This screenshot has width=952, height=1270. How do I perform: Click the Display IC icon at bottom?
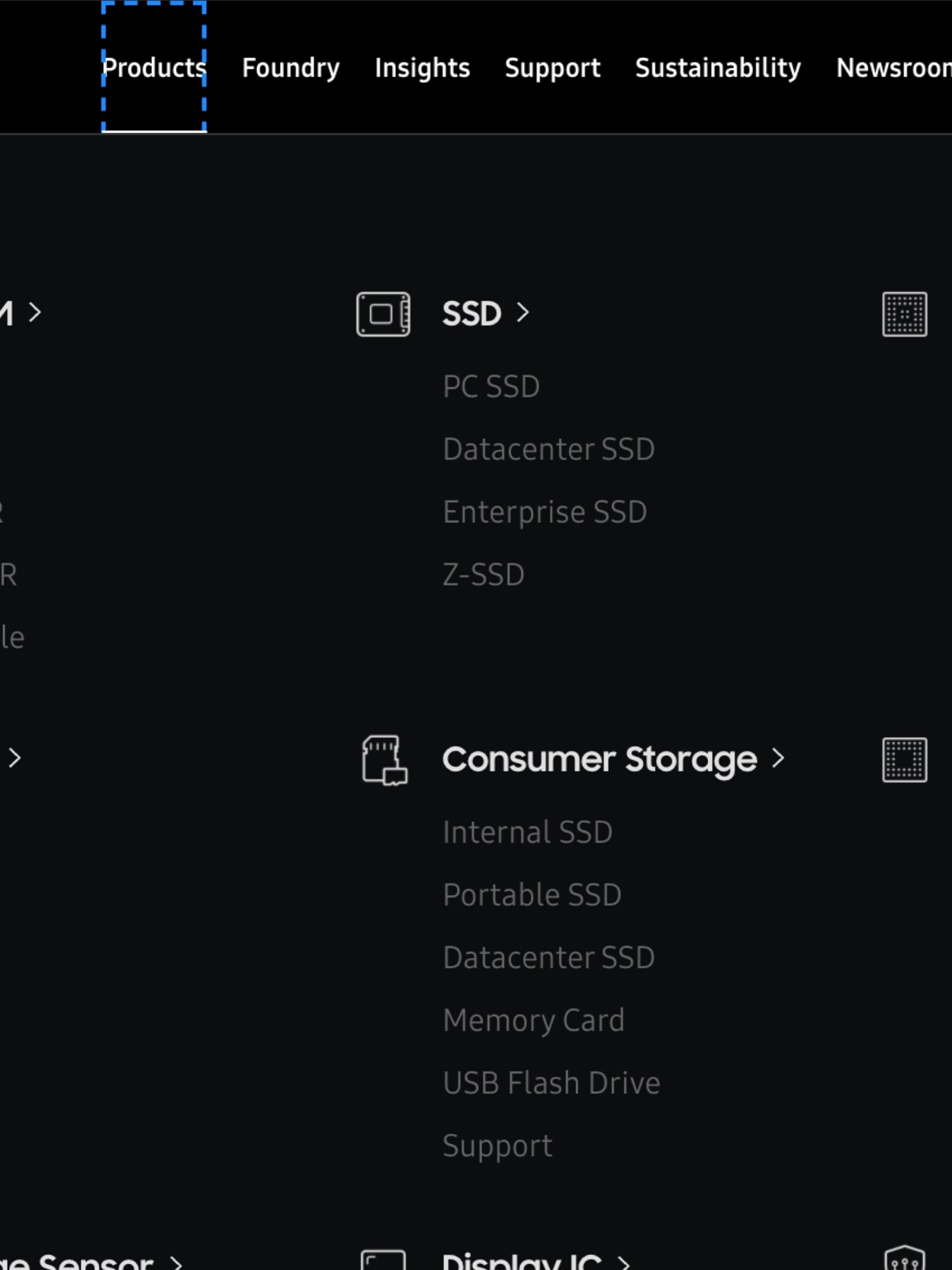click(383, 1259)
